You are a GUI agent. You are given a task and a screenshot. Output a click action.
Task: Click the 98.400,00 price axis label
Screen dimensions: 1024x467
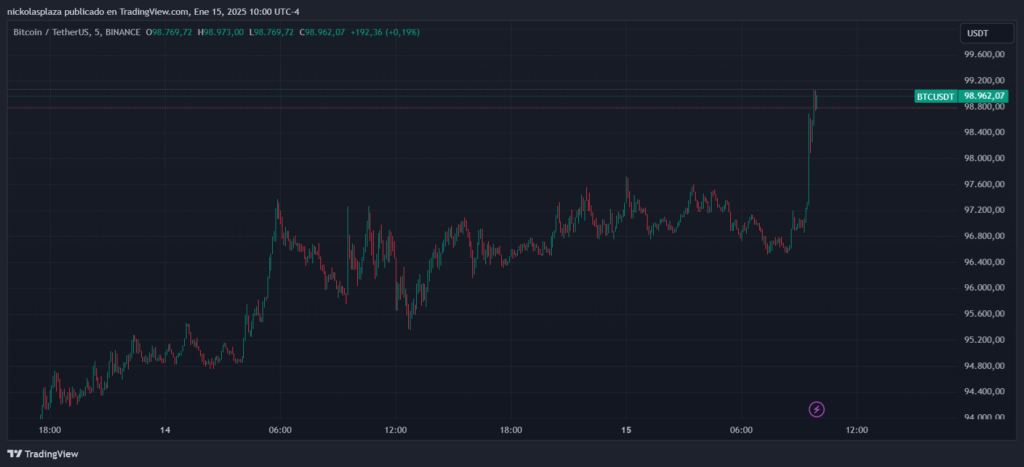984,133
